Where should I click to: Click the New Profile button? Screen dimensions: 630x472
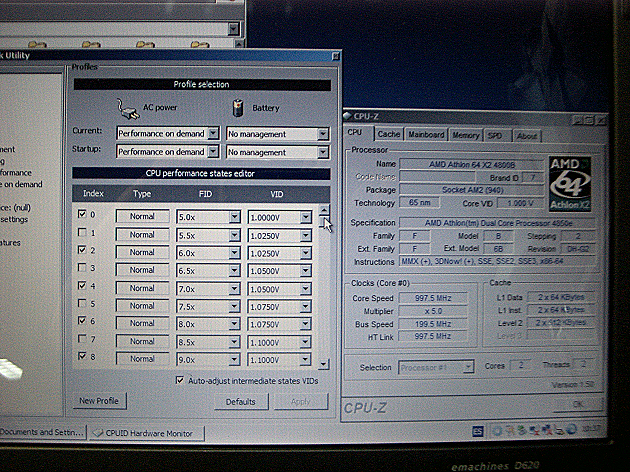[99, 400]
